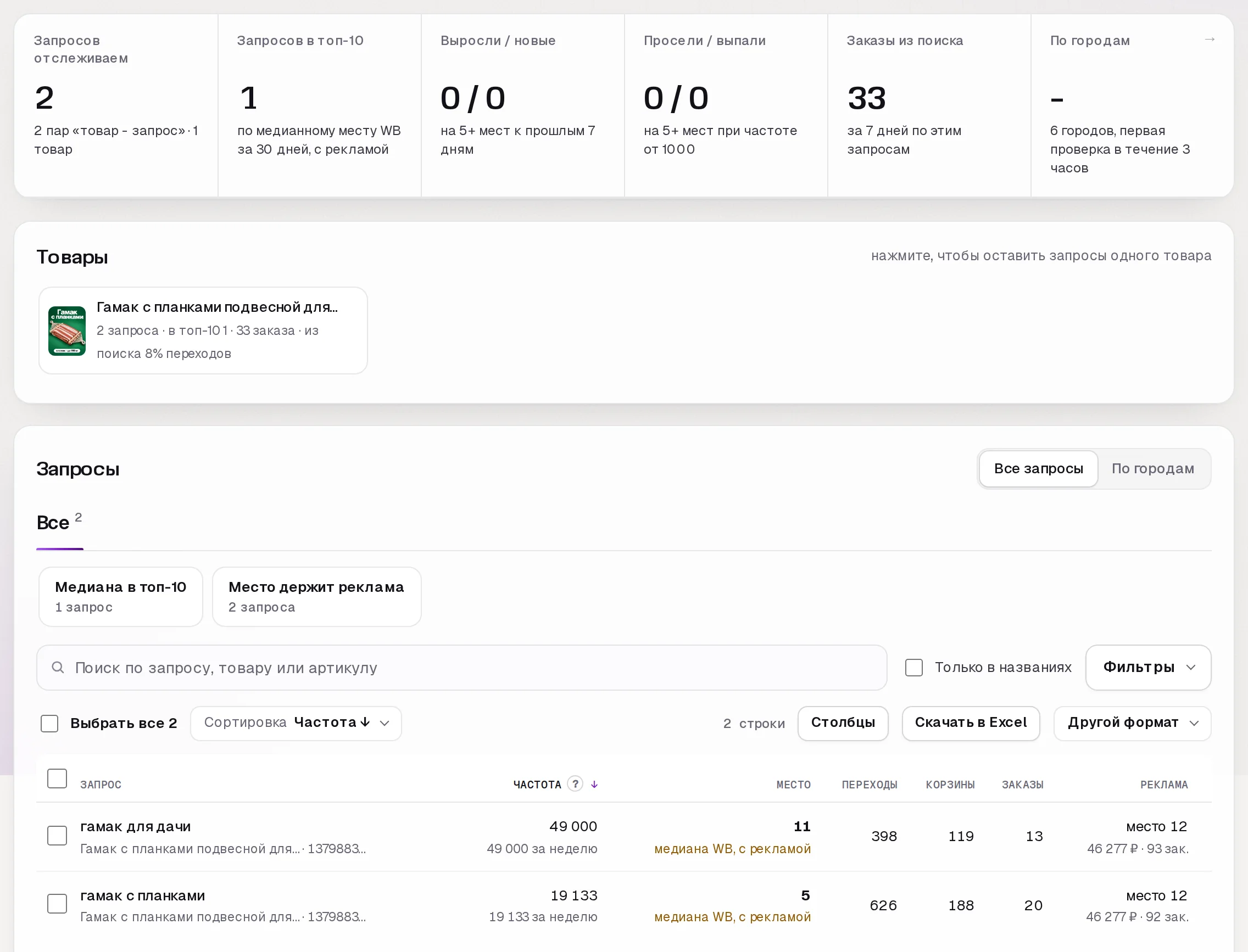This screenshot has height=952, width=1248.
Task: Open the Частота help question-mark icon
Action: (x=575, y=783)
